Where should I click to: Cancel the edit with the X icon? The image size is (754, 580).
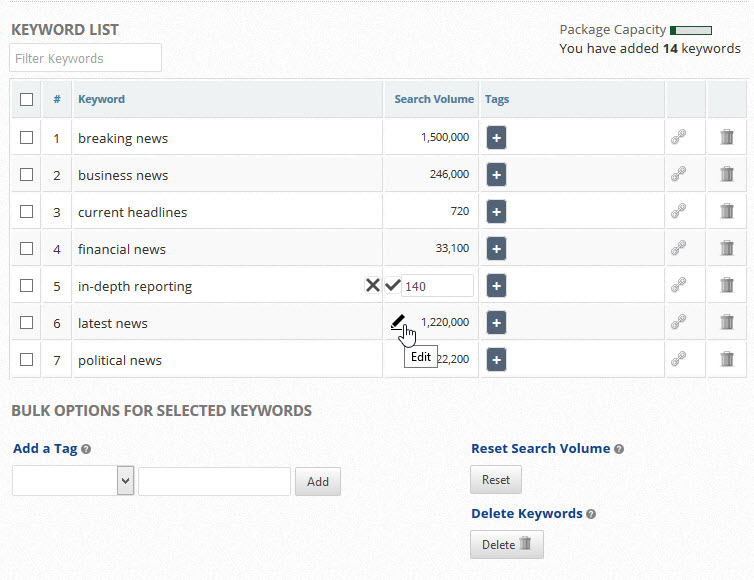[373, 285]
